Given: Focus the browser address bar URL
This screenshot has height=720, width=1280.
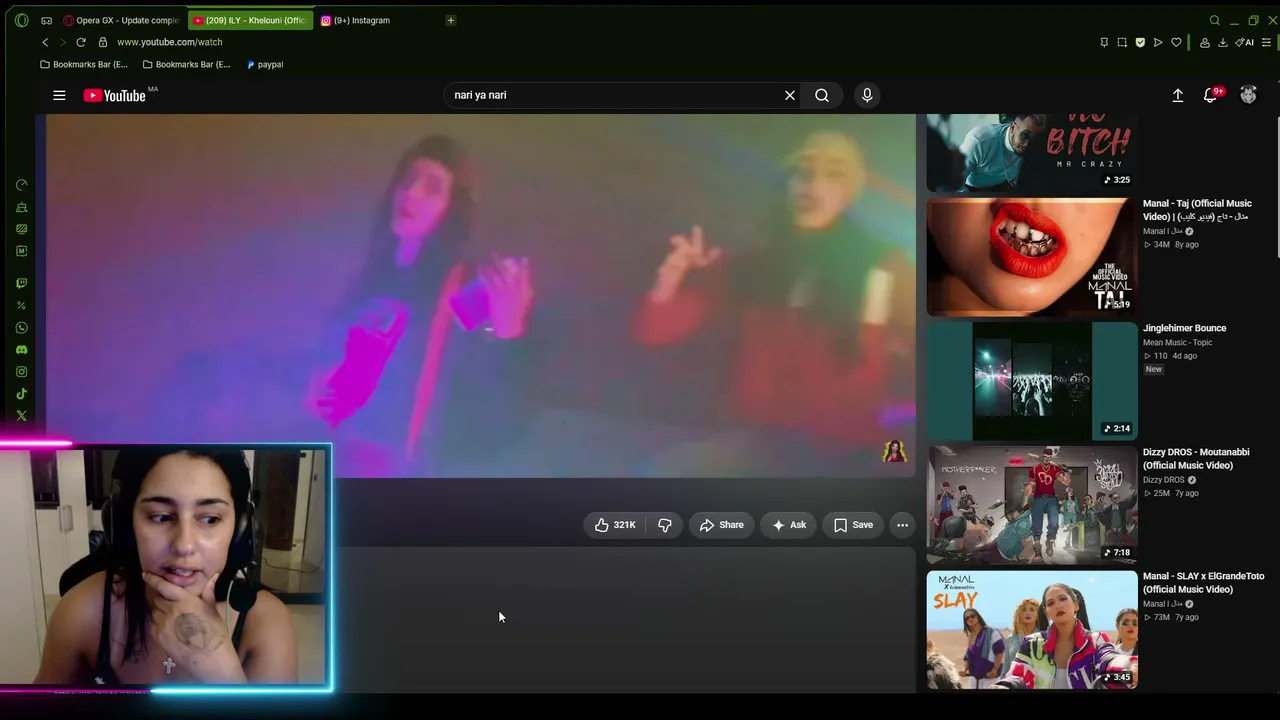Looking at the screenshot, I should click(170, 42).
